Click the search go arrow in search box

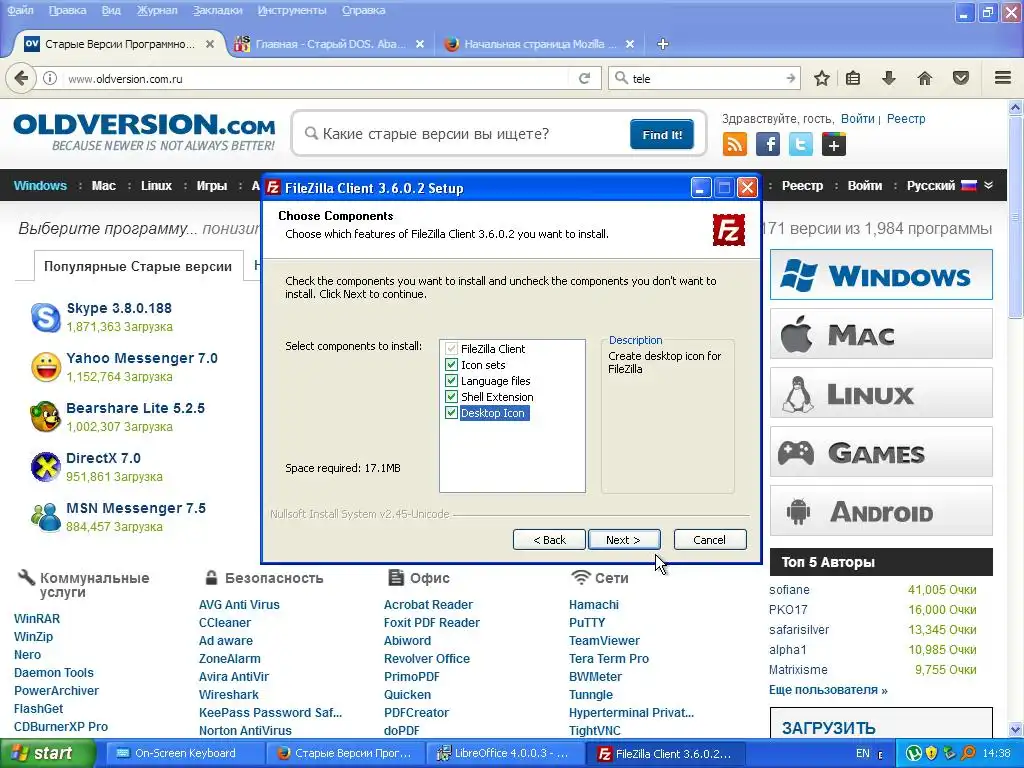[x=791, y=78]
